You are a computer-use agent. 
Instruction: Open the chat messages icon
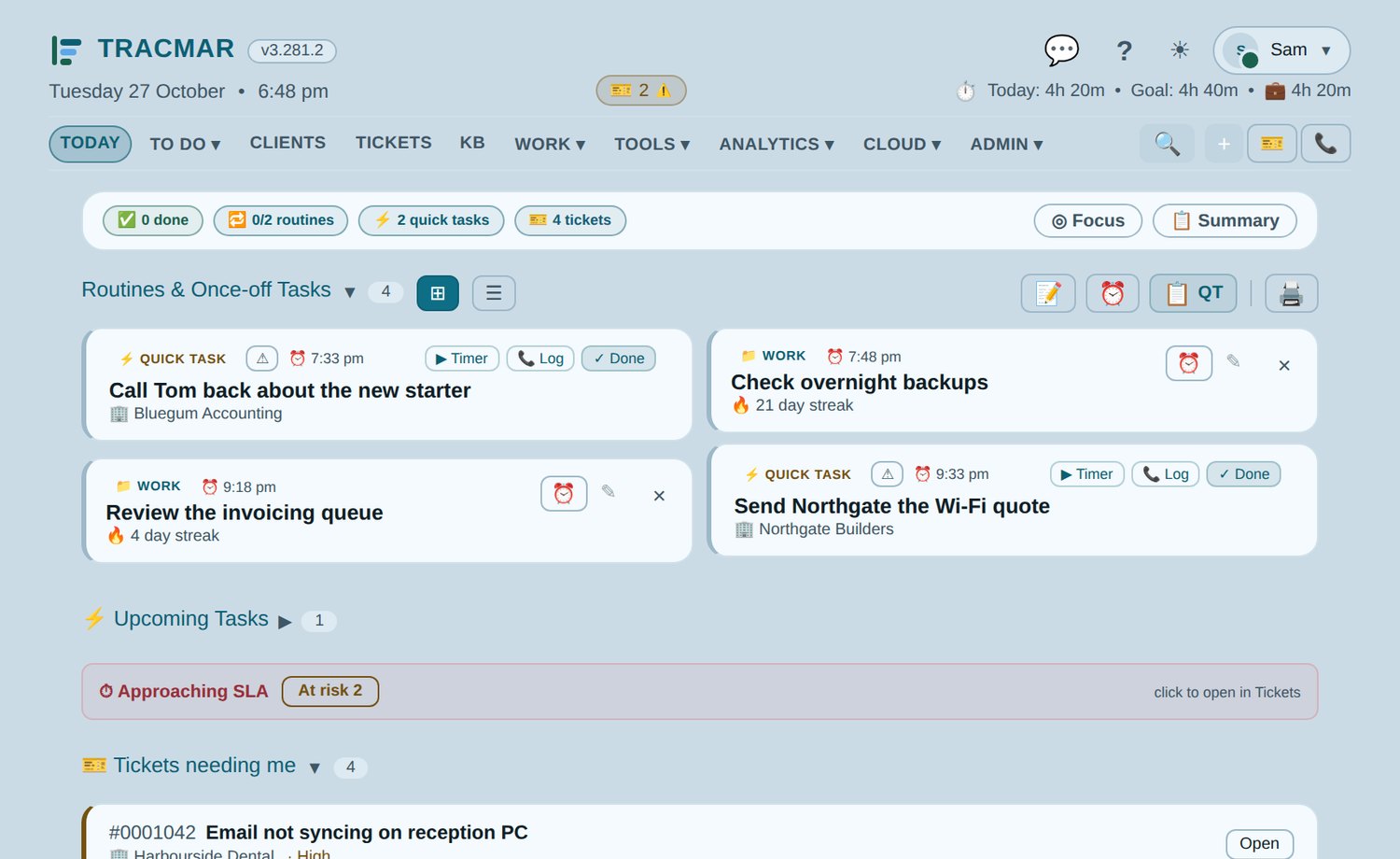point(1061,50)
